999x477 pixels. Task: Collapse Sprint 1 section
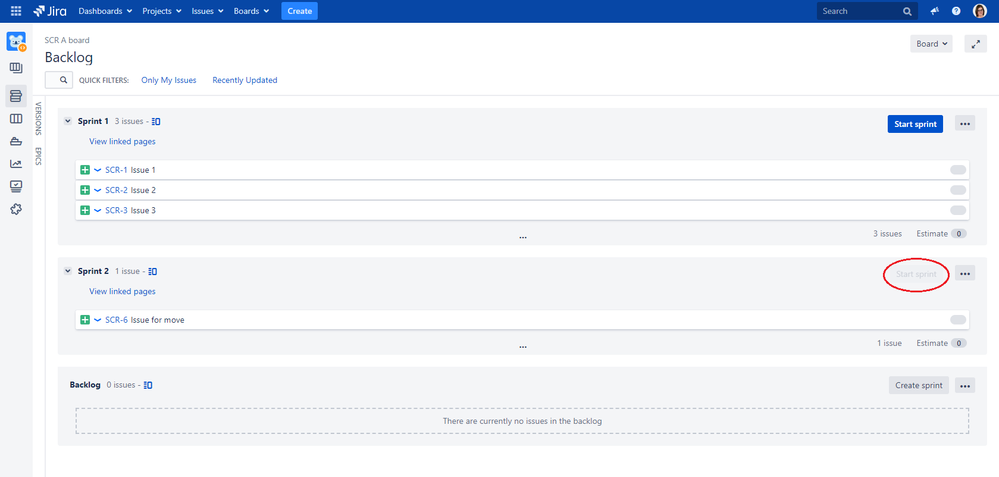[x=68, y=121]
